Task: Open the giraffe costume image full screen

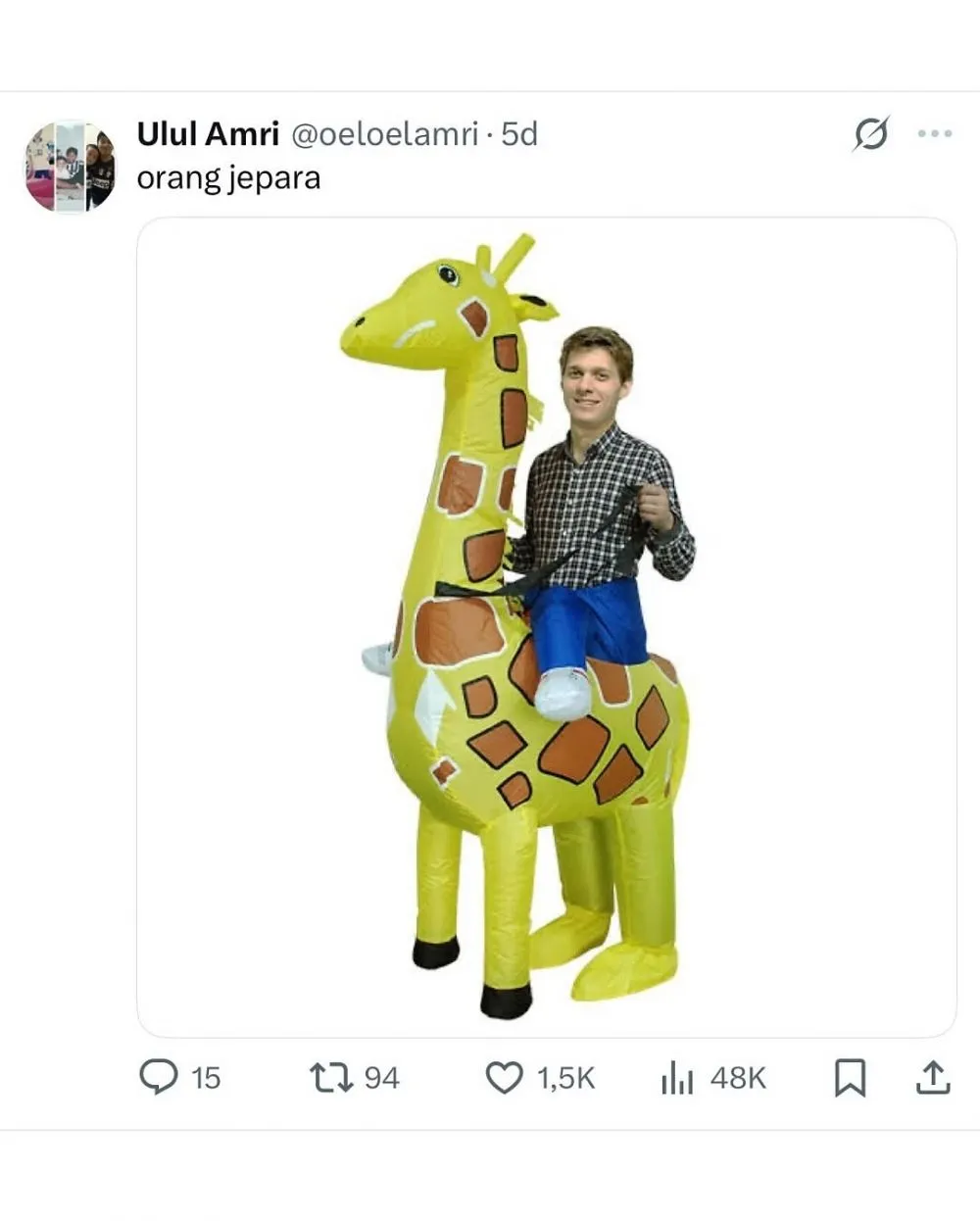Action: (549, 627)
